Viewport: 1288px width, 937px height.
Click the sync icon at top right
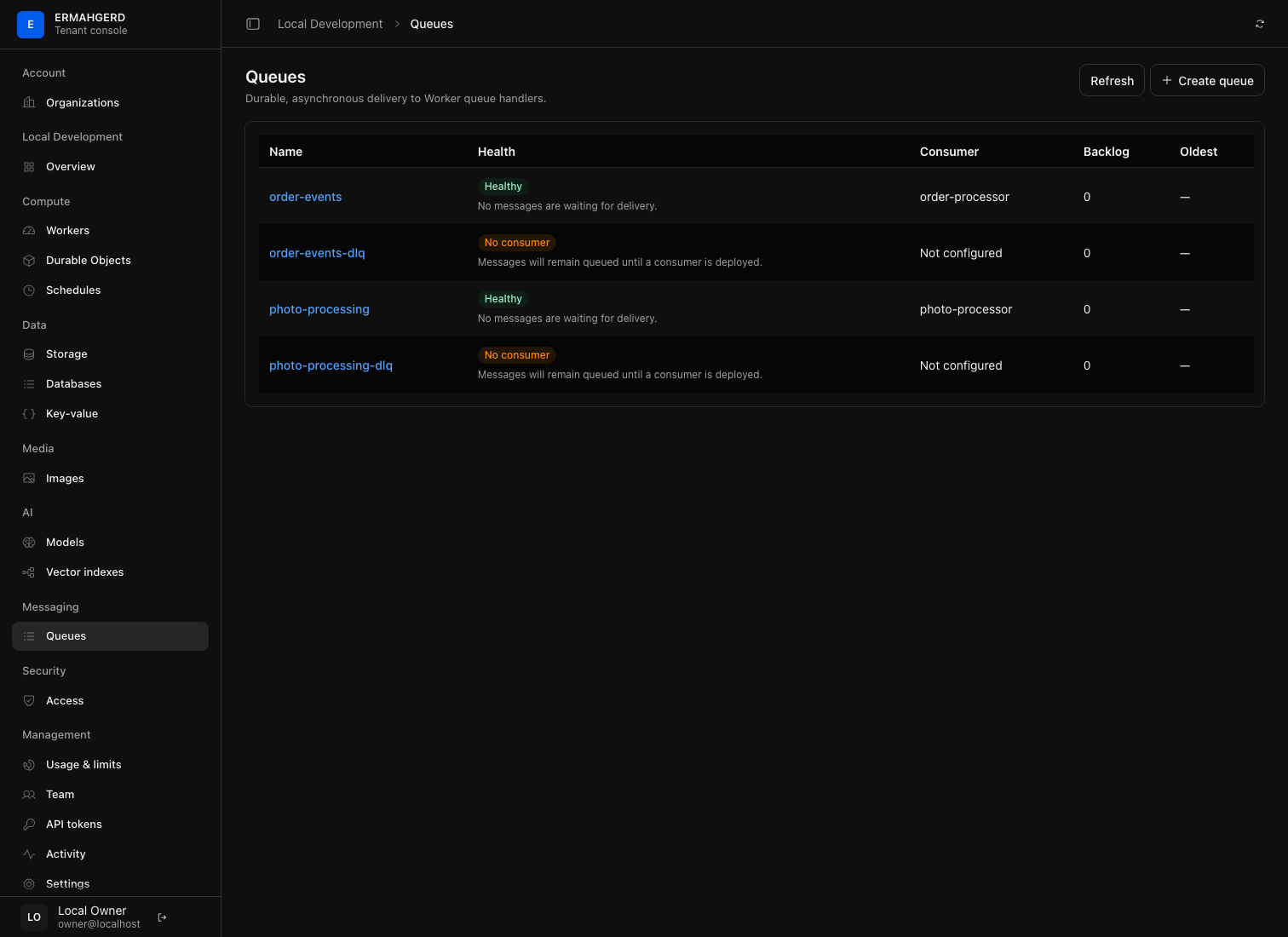(1260, 24)
